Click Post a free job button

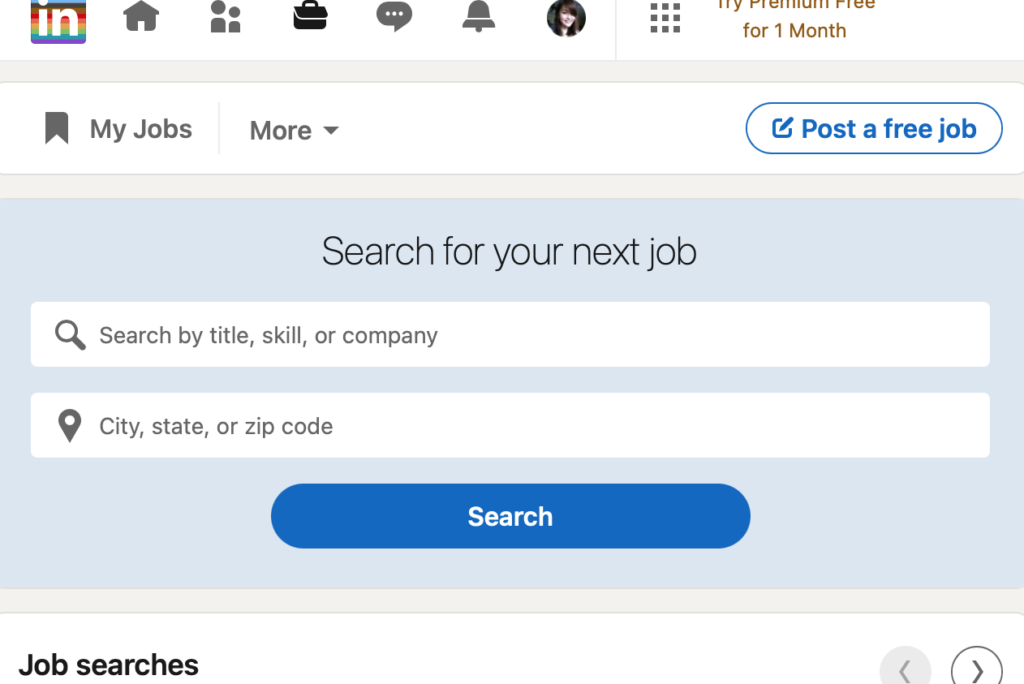point(874,129)
